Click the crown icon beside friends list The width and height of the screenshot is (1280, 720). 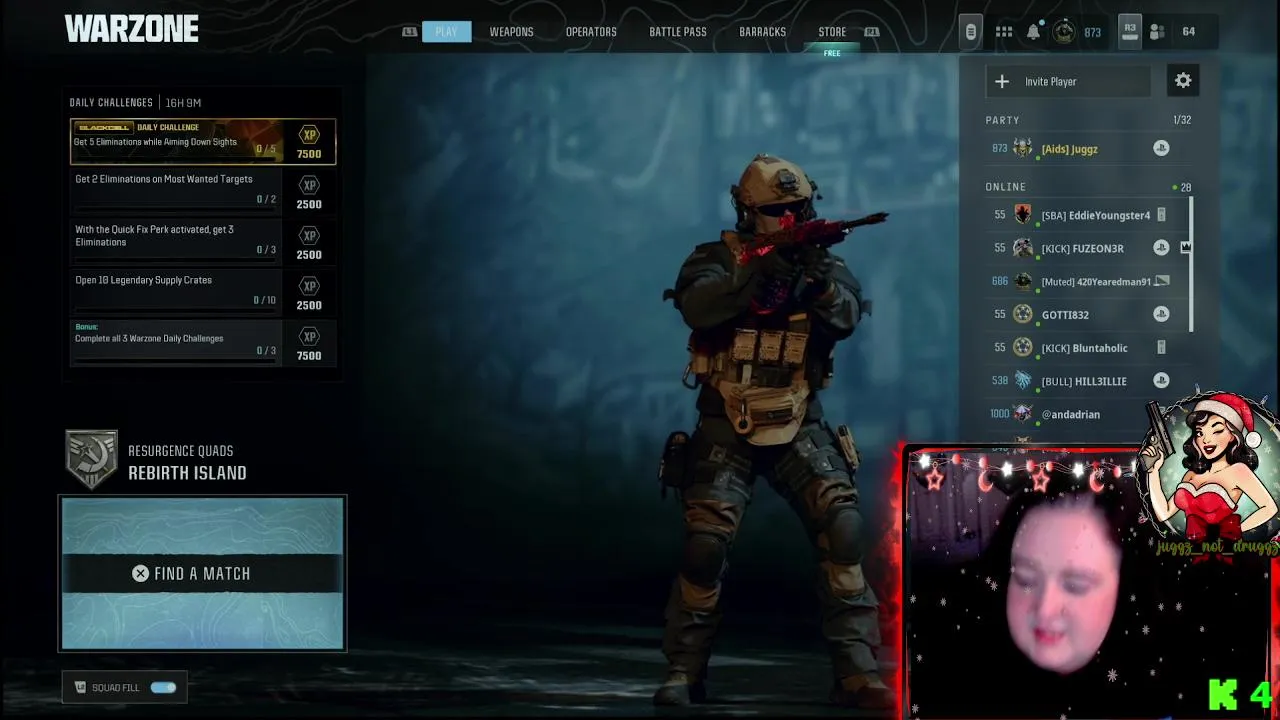pos(1186,247)
